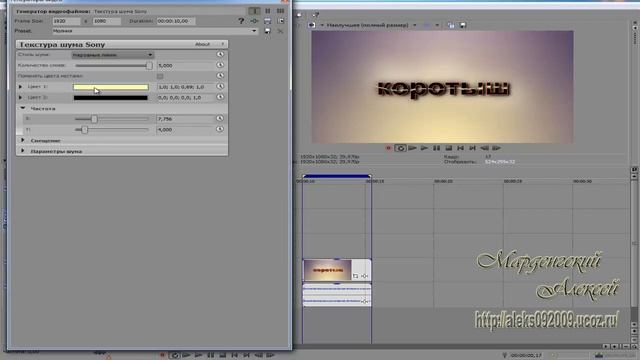Expand the Смещение section
The height and width of the screenshot is (360, 640).
click(22, 140)
